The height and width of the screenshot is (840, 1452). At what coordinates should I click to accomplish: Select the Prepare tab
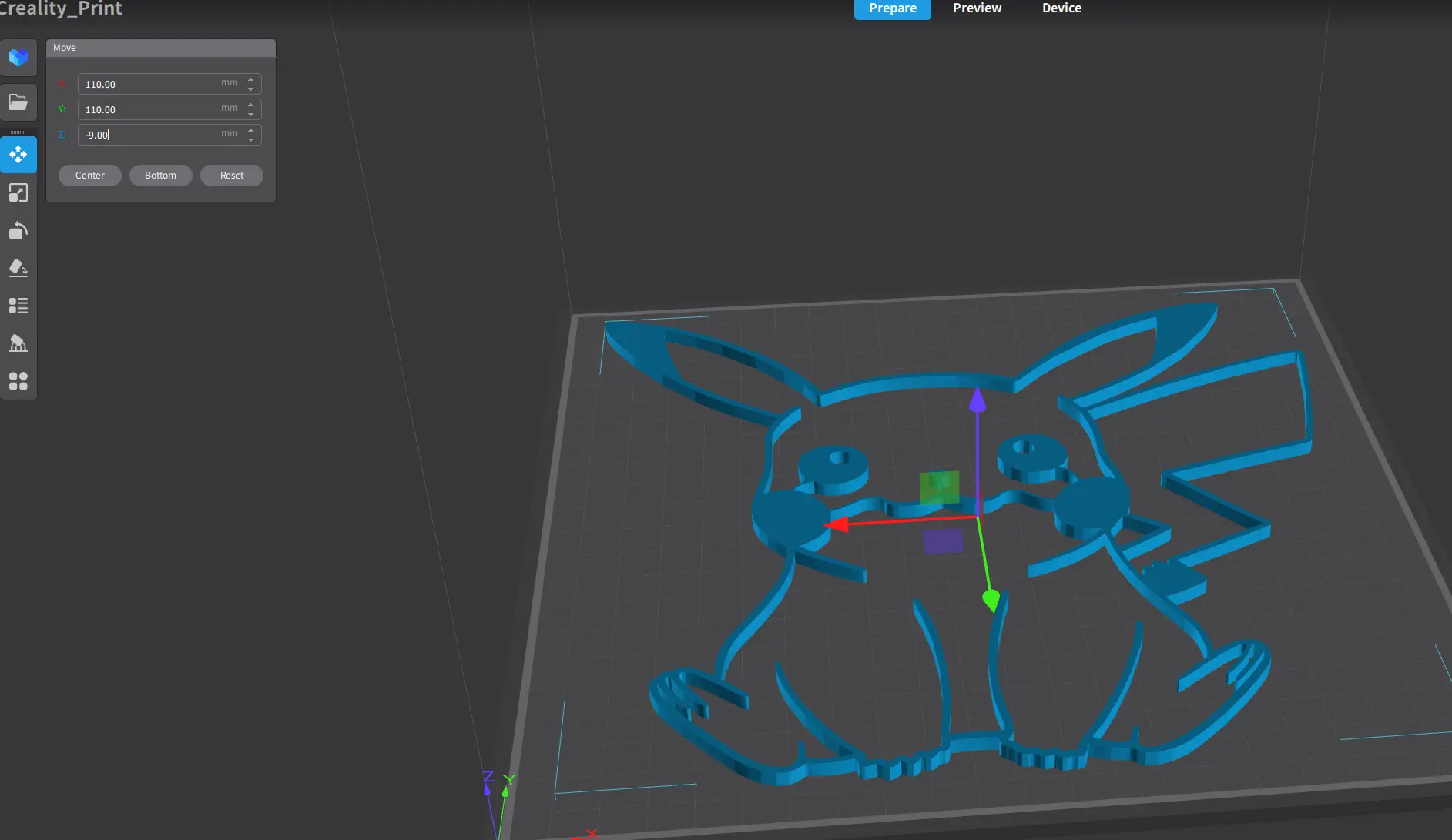892,8
